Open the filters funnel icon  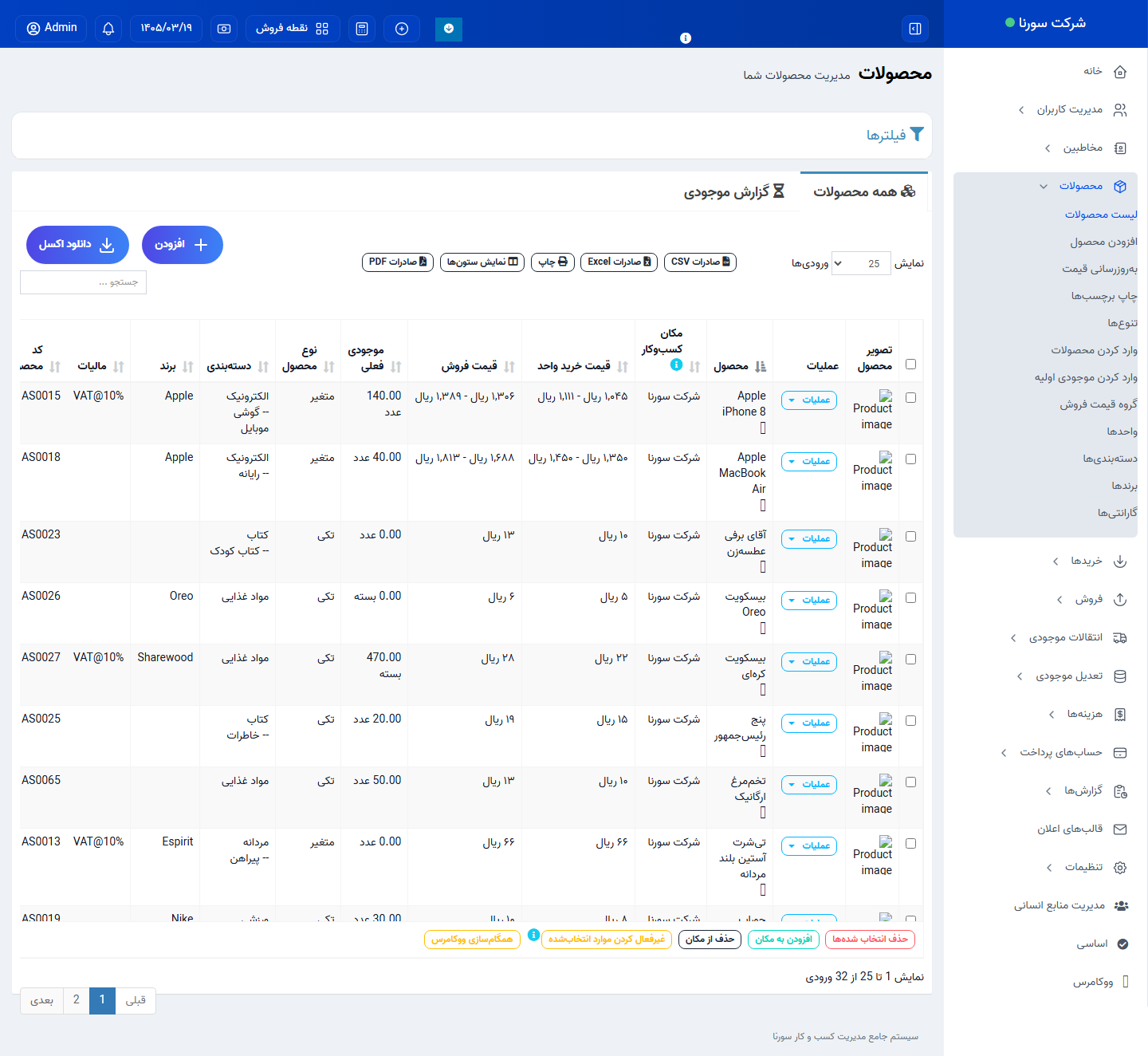(917, 134)
